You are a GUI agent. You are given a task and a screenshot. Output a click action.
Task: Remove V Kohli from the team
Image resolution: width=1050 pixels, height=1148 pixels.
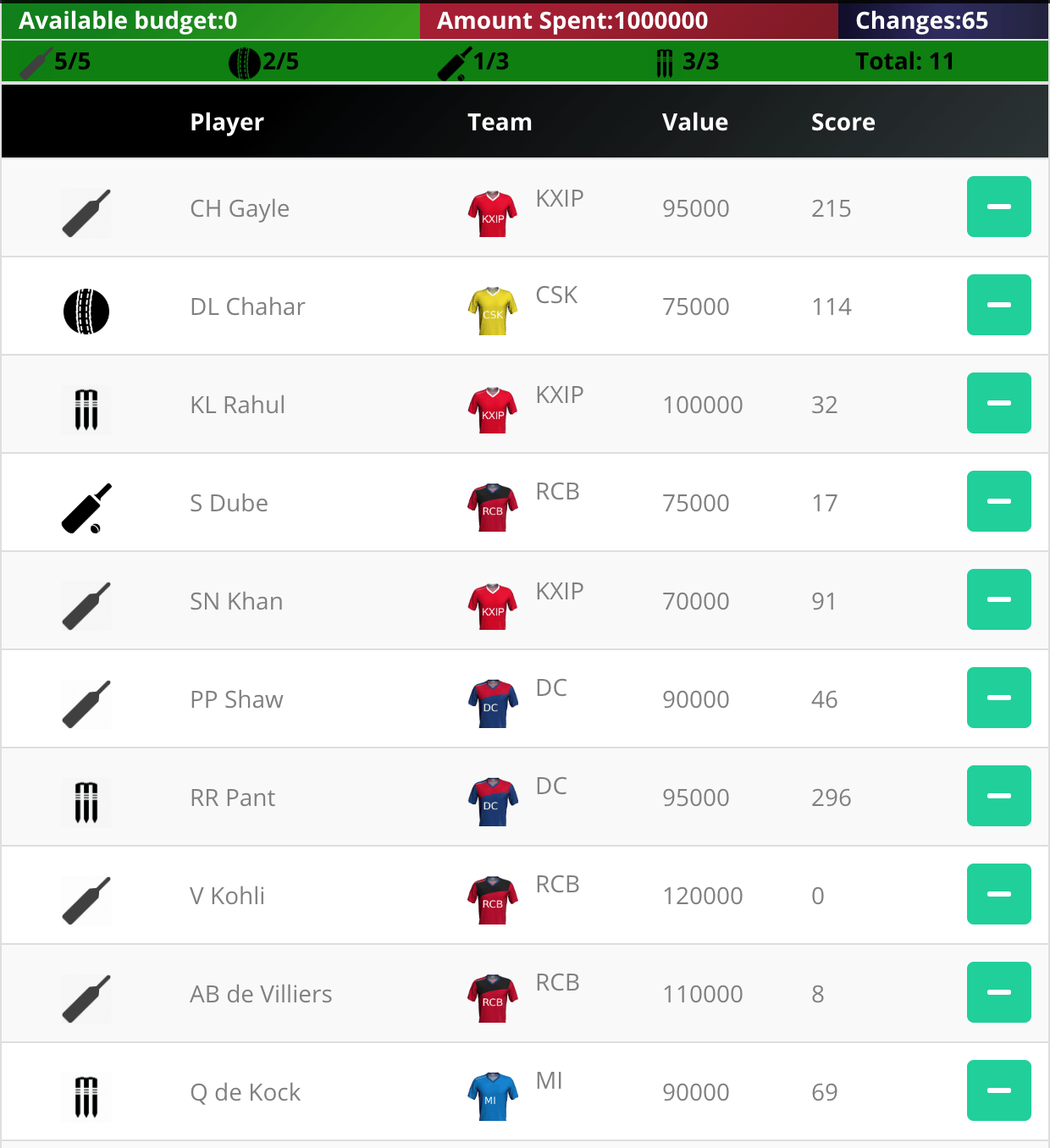pos(999,894)
